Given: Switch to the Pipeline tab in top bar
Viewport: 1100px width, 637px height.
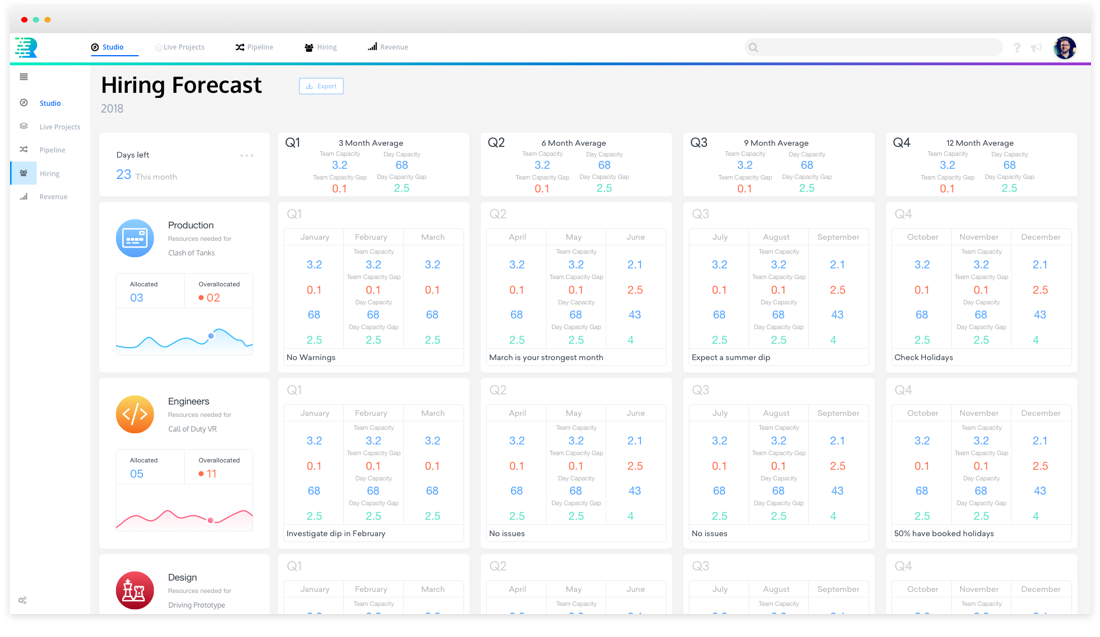Looking at the screenshot, I should [x=254, y=47].
